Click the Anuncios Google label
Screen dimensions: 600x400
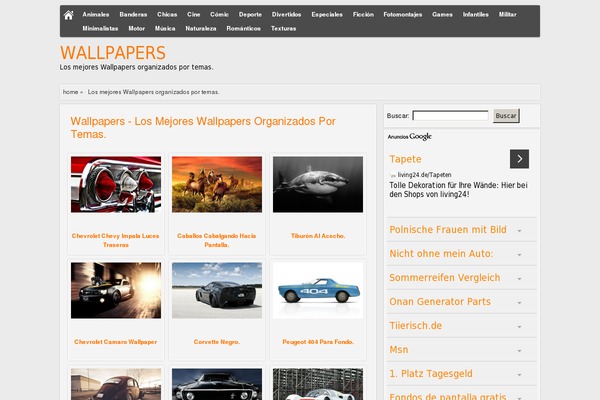[x=409, y=137]
